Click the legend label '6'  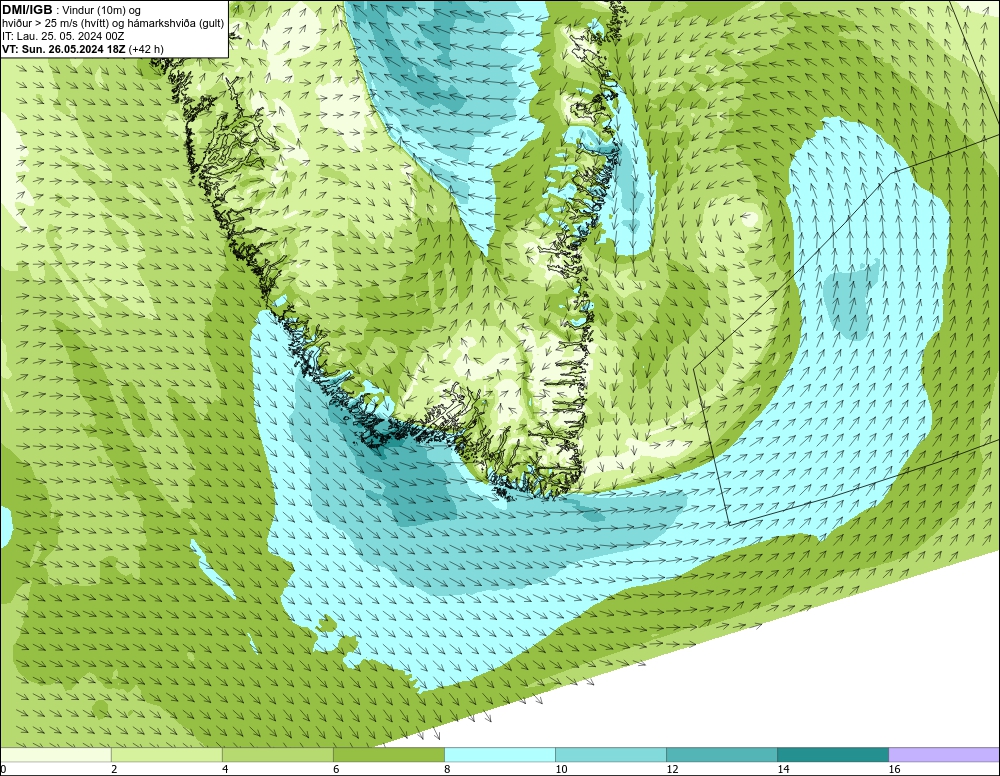pos(336,770)
